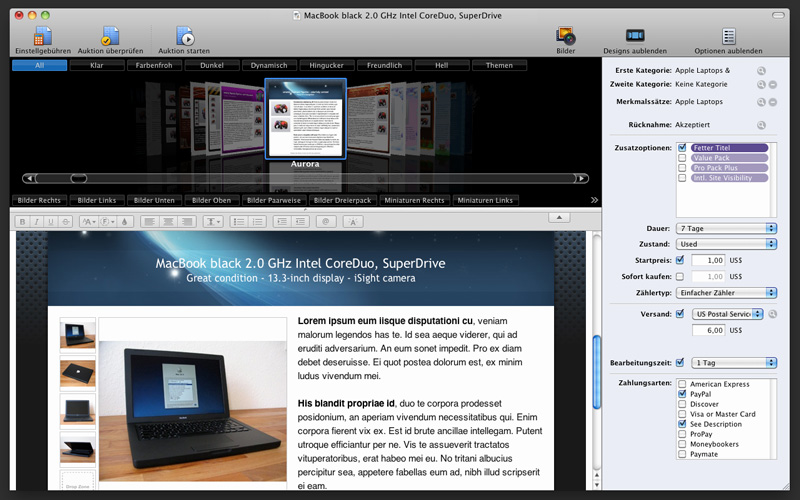Open the Rücknahme magnifier icon
This screenshot has height=500, width=800.
tap(761, 125)
